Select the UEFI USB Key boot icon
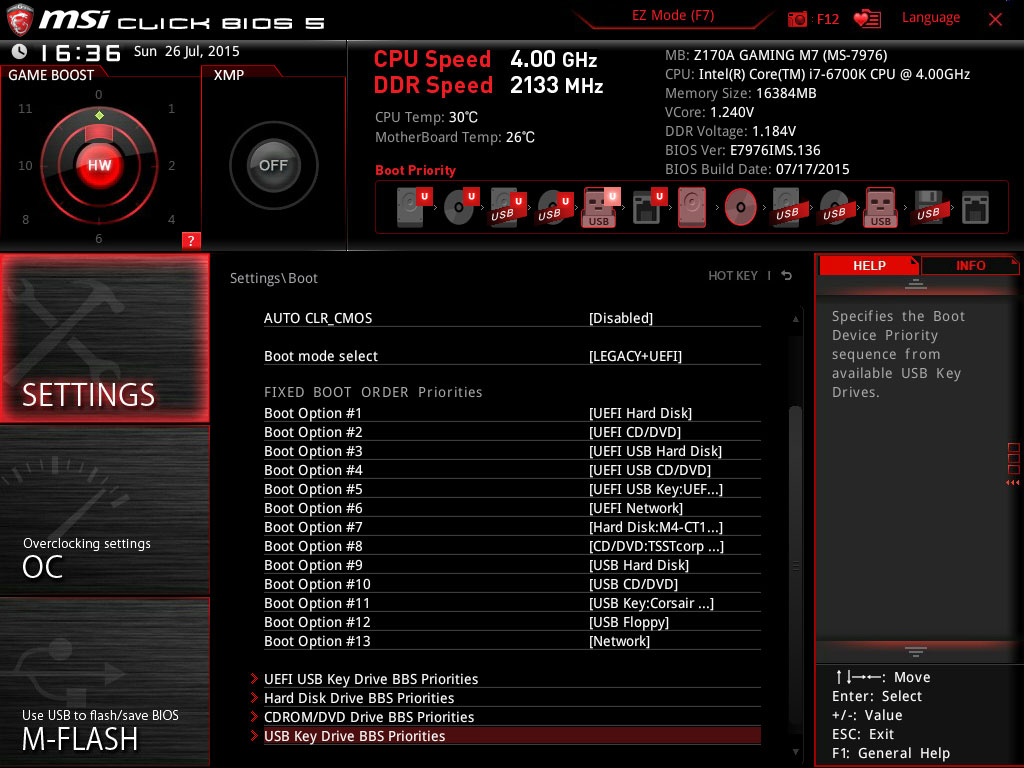The width and height of the screenshot is (1024, 768). [601, 207]
